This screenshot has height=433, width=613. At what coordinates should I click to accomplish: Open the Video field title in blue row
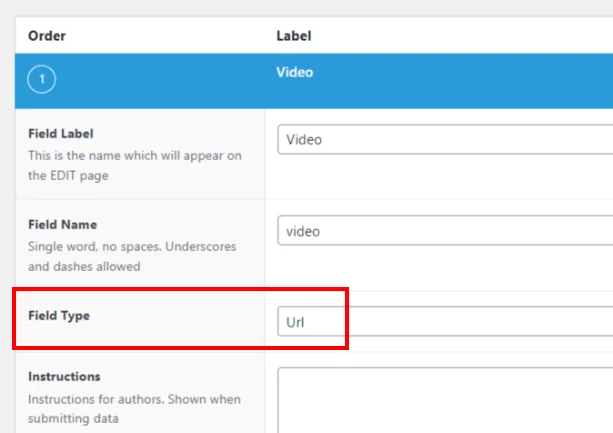pyautogui.click(x=294, y=72)
